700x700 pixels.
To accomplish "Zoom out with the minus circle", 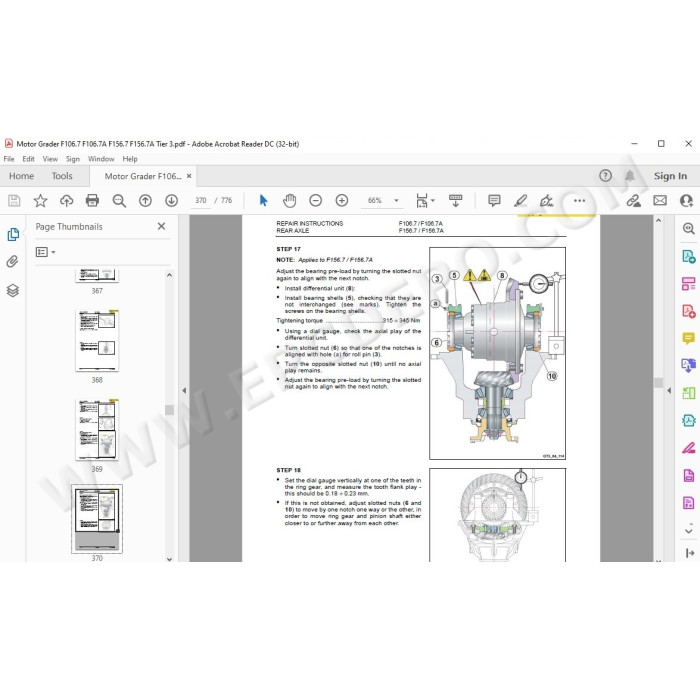I will click(x=316, y=200).
